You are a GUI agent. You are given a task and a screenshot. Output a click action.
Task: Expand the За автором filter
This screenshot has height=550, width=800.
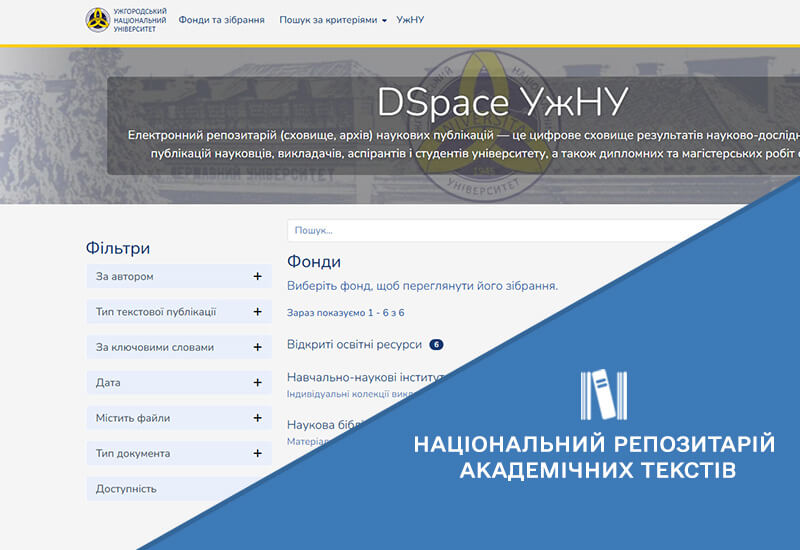[x=179, y=276]
